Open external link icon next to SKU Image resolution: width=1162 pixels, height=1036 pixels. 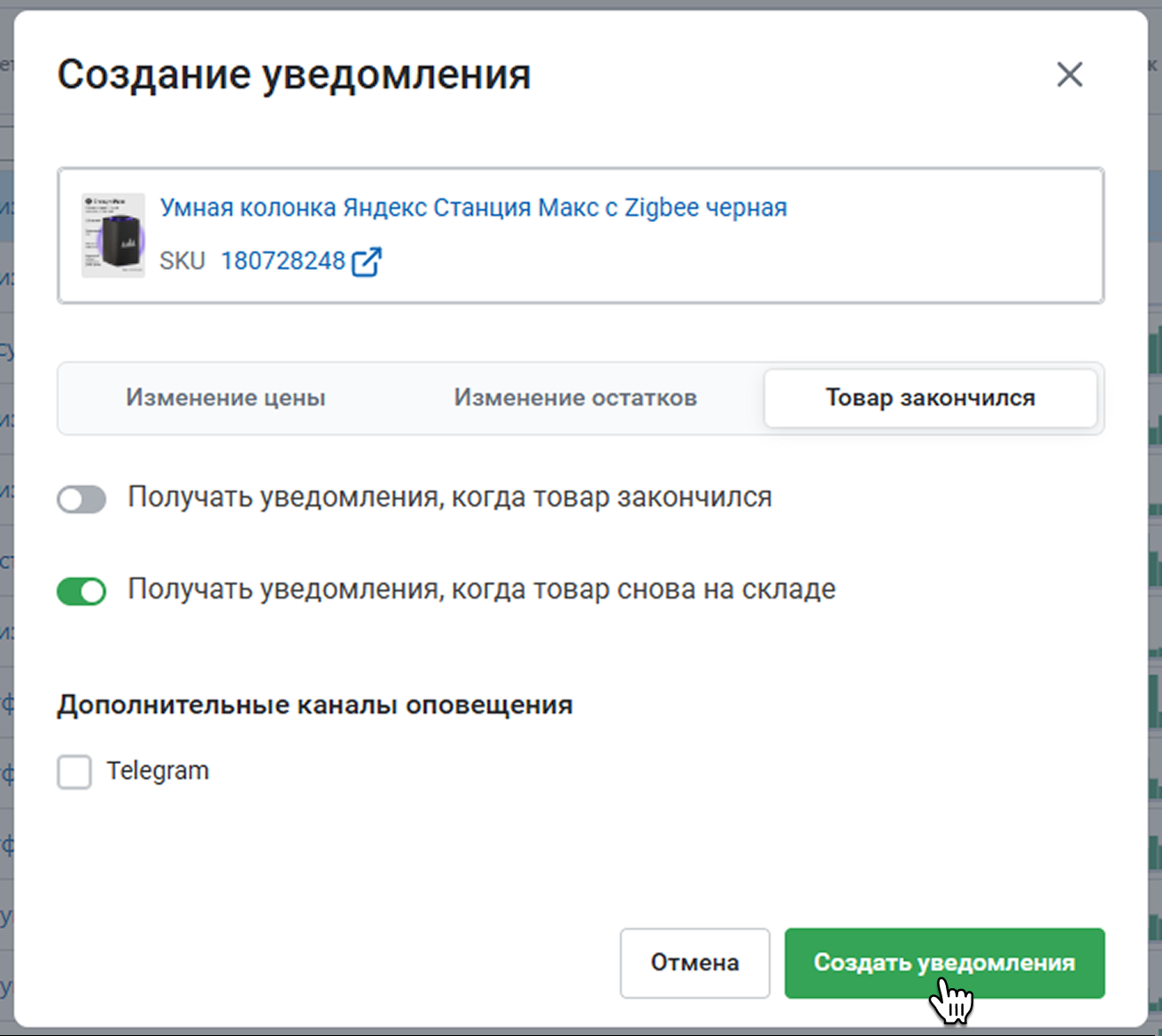[x=366, y=262]
